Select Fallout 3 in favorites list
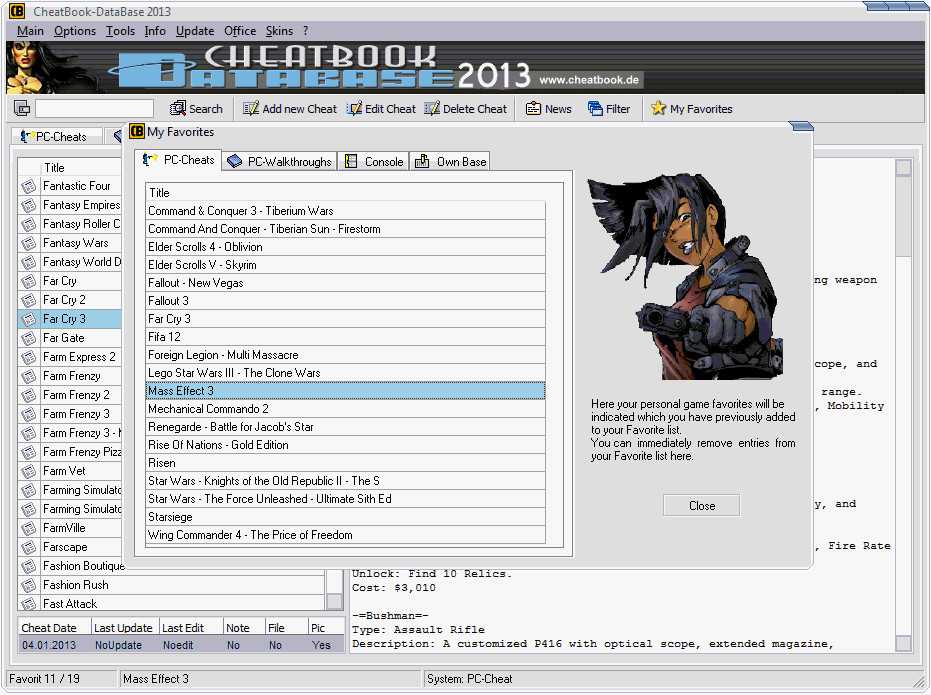 click(346, 301)
